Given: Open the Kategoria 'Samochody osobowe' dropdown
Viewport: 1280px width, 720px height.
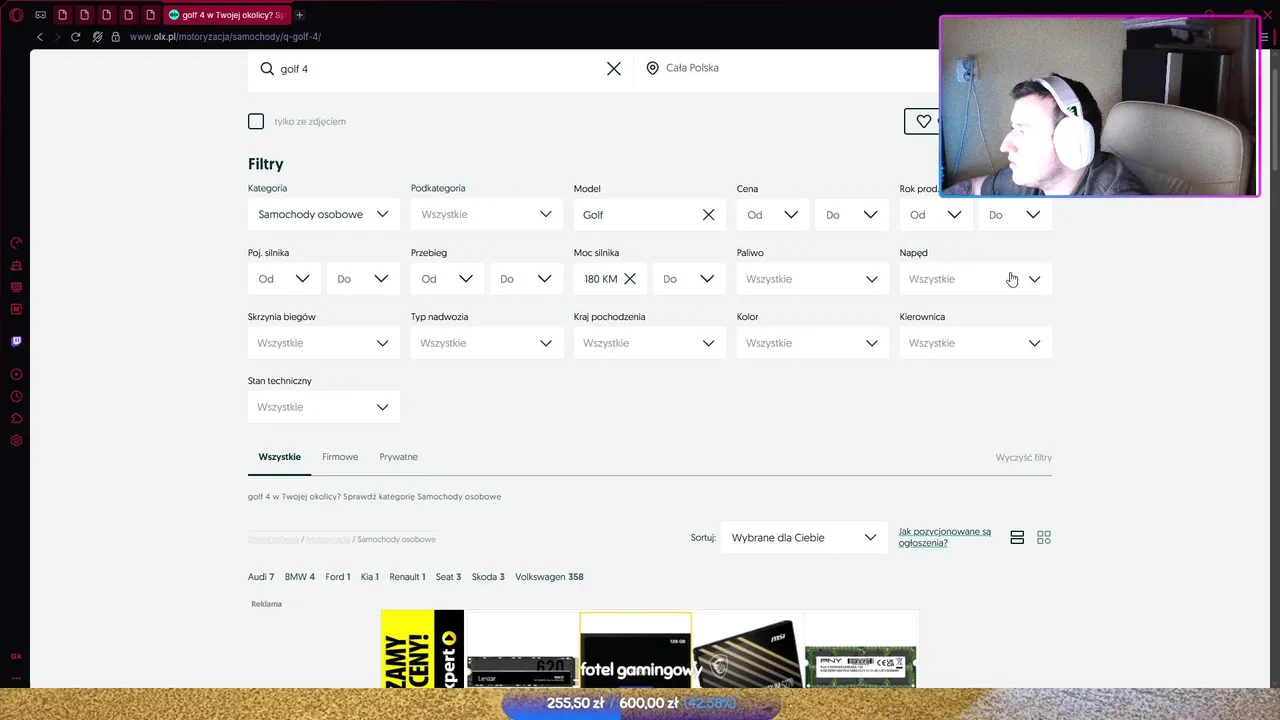Looking at the screenshot, I should [x=324, y=214].
